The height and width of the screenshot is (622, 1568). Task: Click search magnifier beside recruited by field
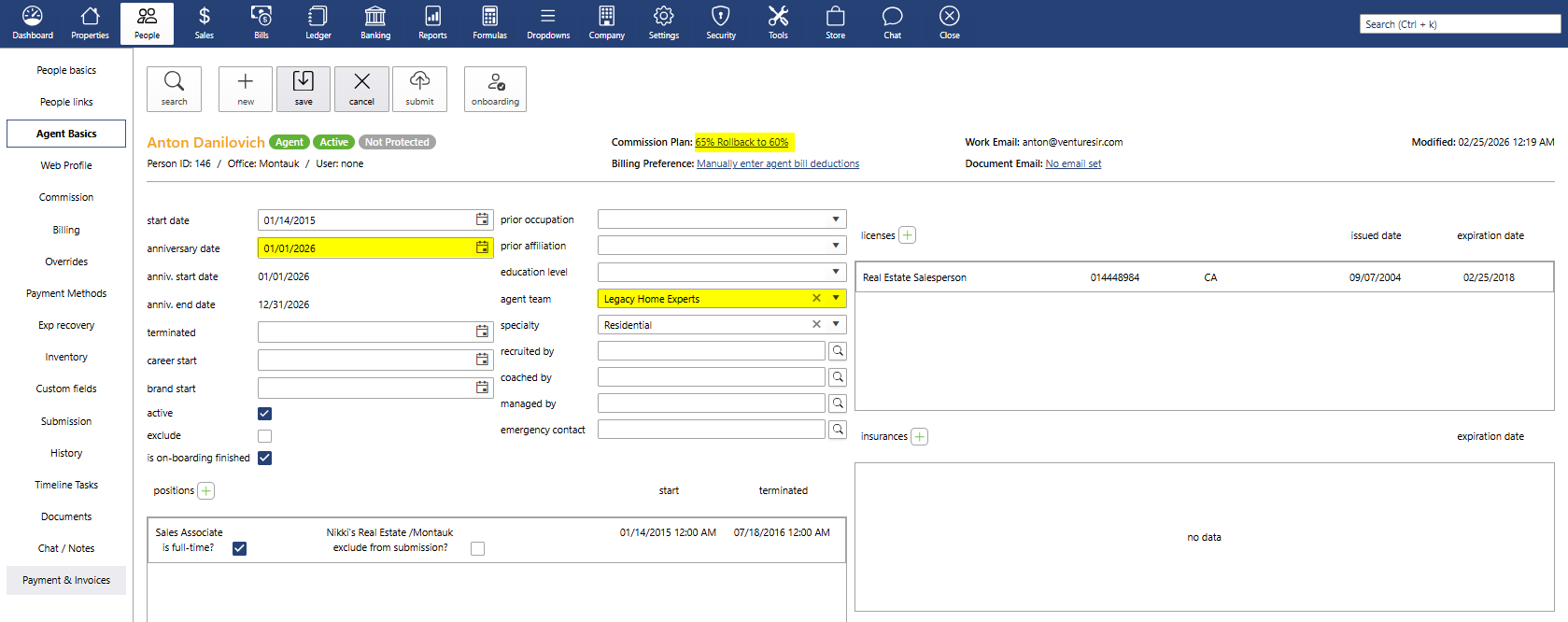[x=838, y=351]
